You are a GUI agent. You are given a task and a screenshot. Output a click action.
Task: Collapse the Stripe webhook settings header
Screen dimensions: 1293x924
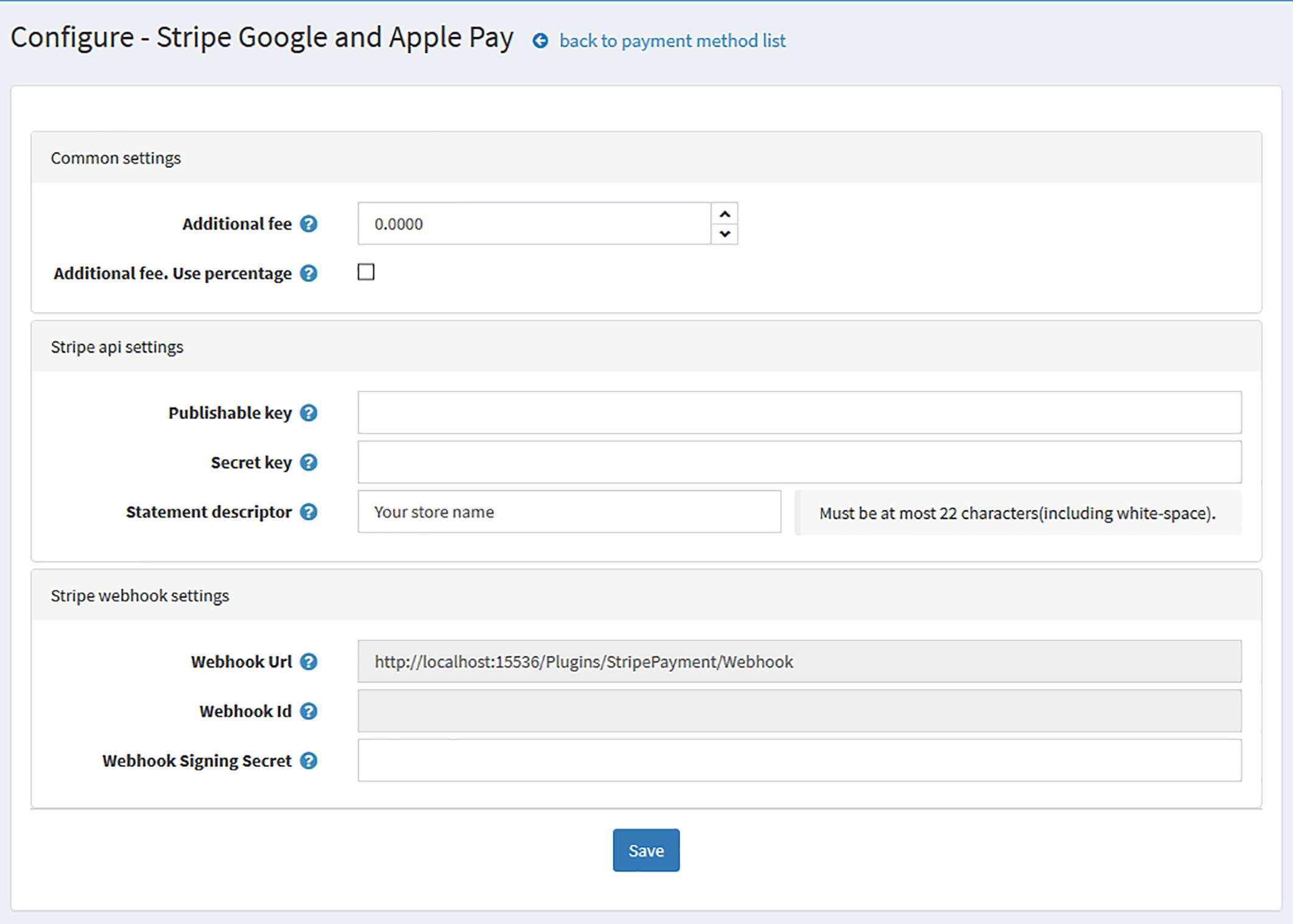646,595
